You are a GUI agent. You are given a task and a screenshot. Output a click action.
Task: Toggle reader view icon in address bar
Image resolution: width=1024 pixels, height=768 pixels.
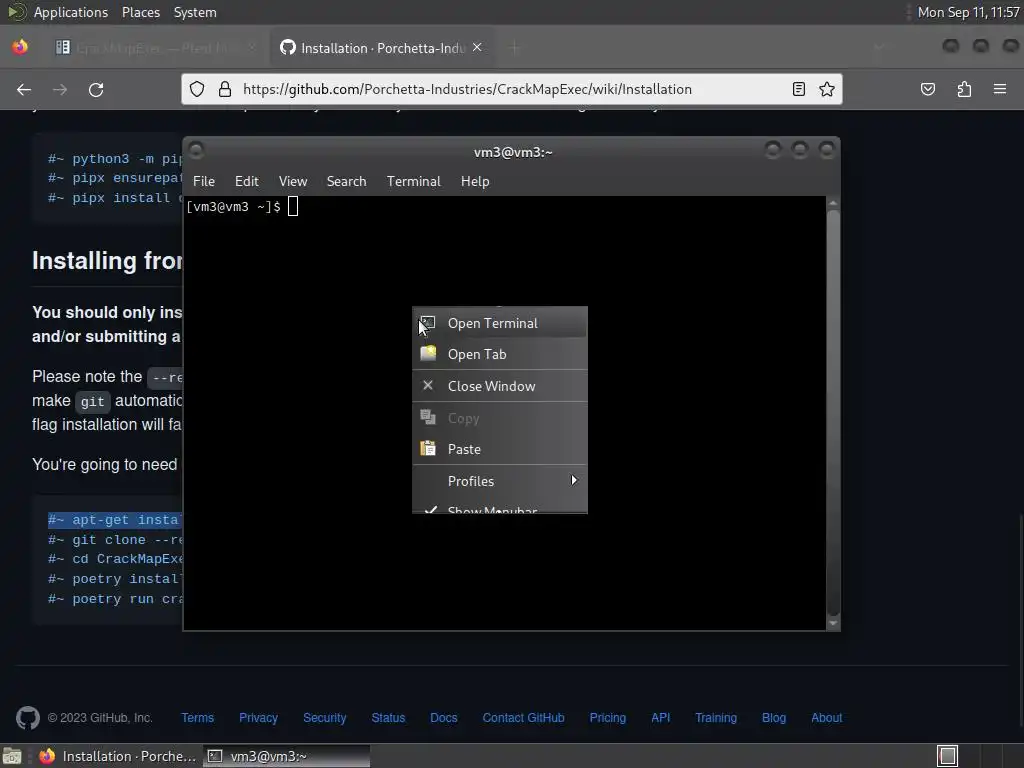pyautogui.click(x=799, y=89)
